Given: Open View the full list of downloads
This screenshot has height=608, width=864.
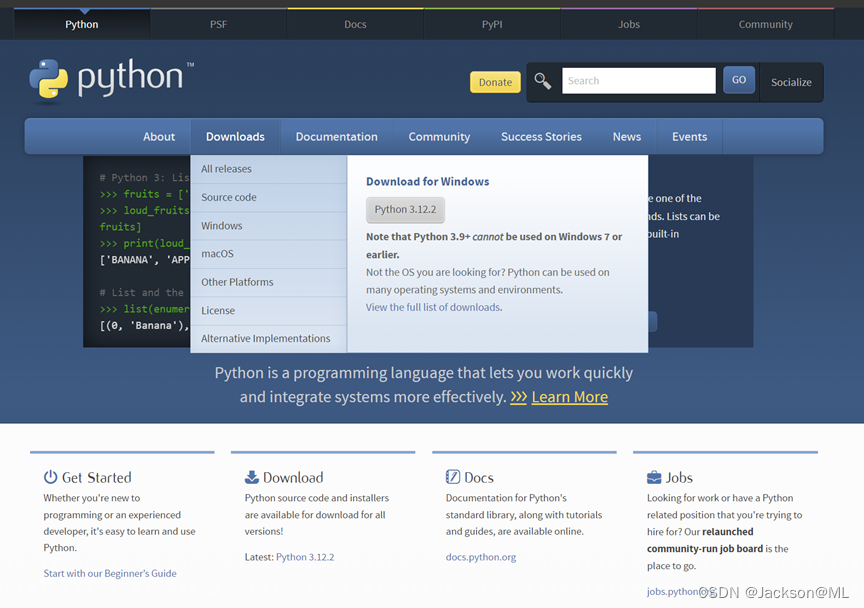Looking at the screenshot, I should click(433, 307).
